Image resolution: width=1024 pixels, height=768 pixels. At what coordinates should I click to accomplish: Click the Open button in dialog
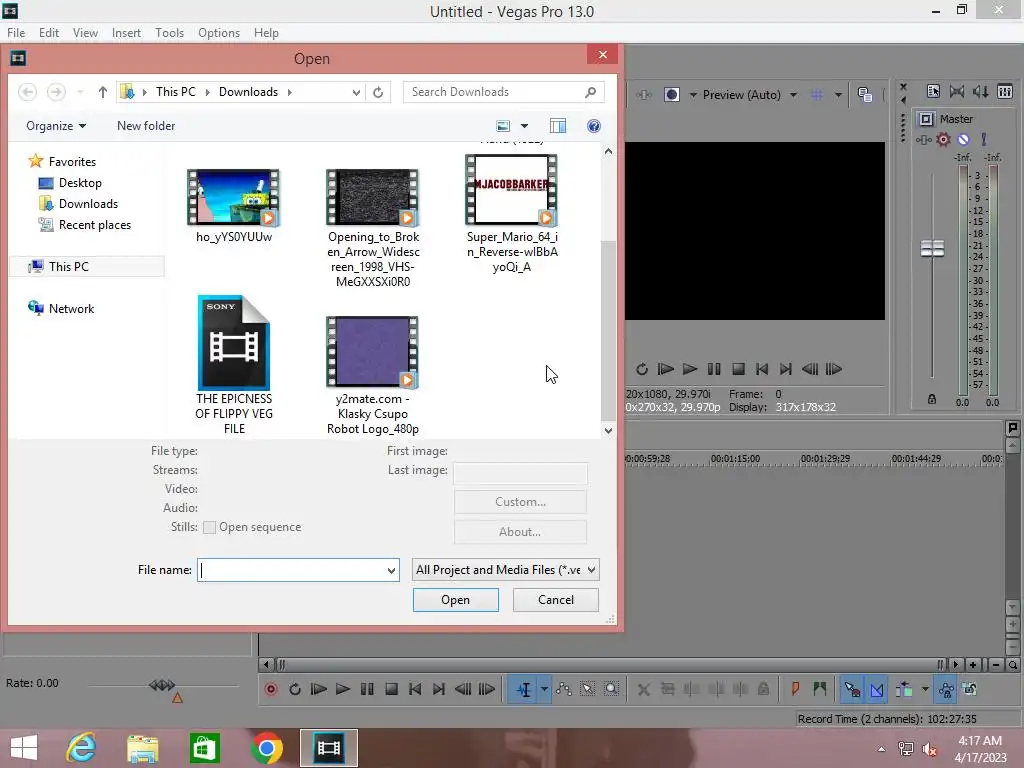click(456, 600)
